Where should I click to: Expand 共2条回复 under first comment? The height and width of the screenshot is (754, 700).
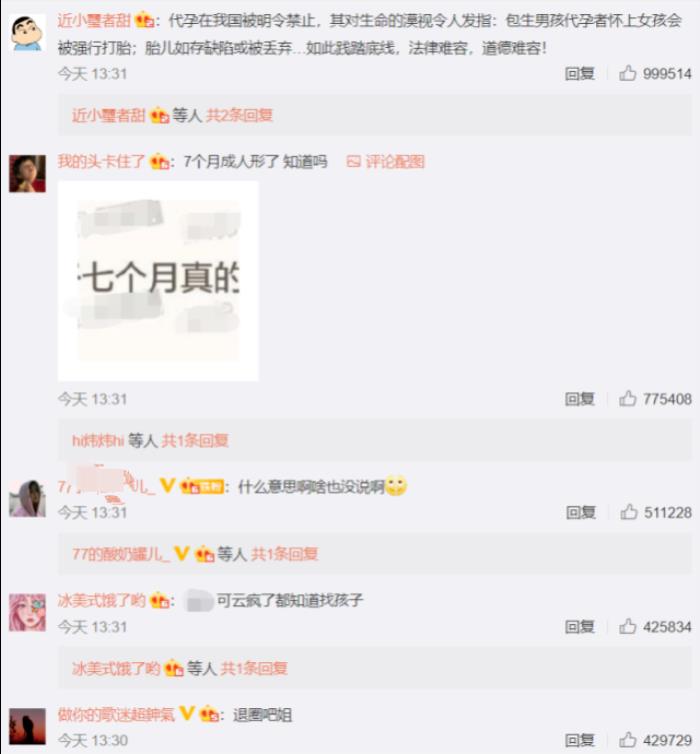[239, 115]
